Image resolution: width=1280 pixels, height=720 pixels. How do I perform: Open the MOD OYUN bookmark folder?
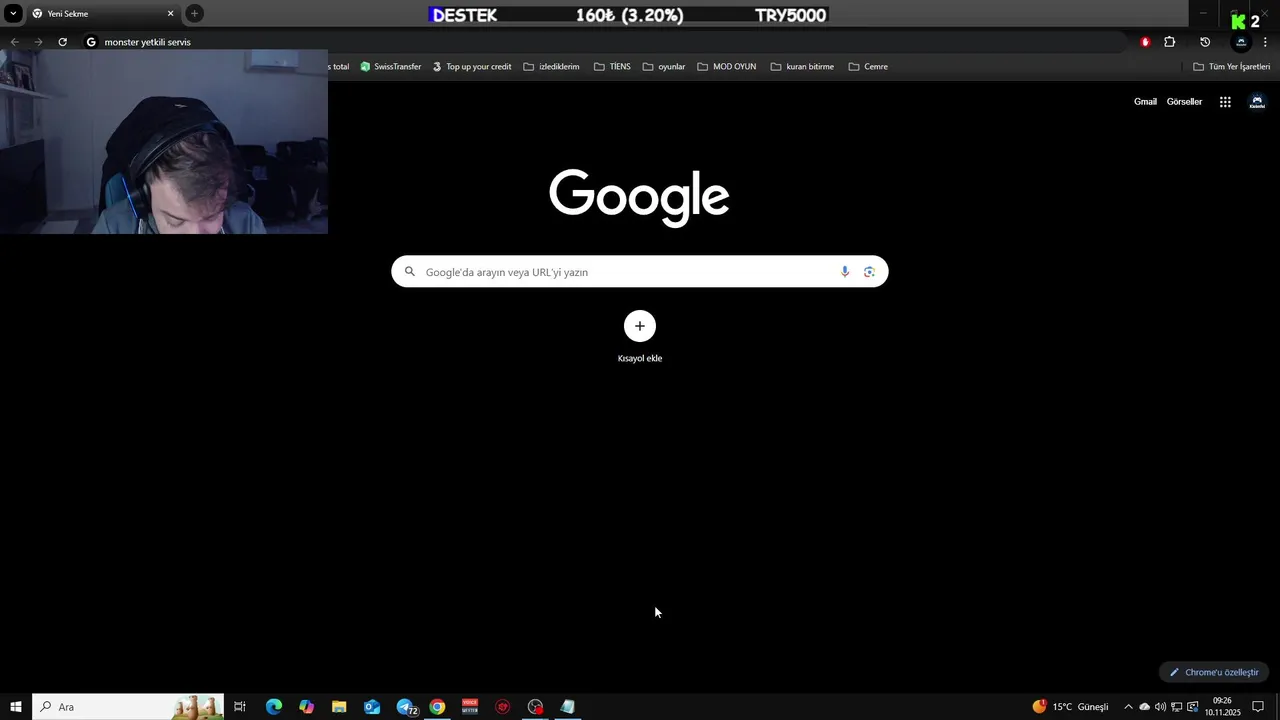pos(726,67)
